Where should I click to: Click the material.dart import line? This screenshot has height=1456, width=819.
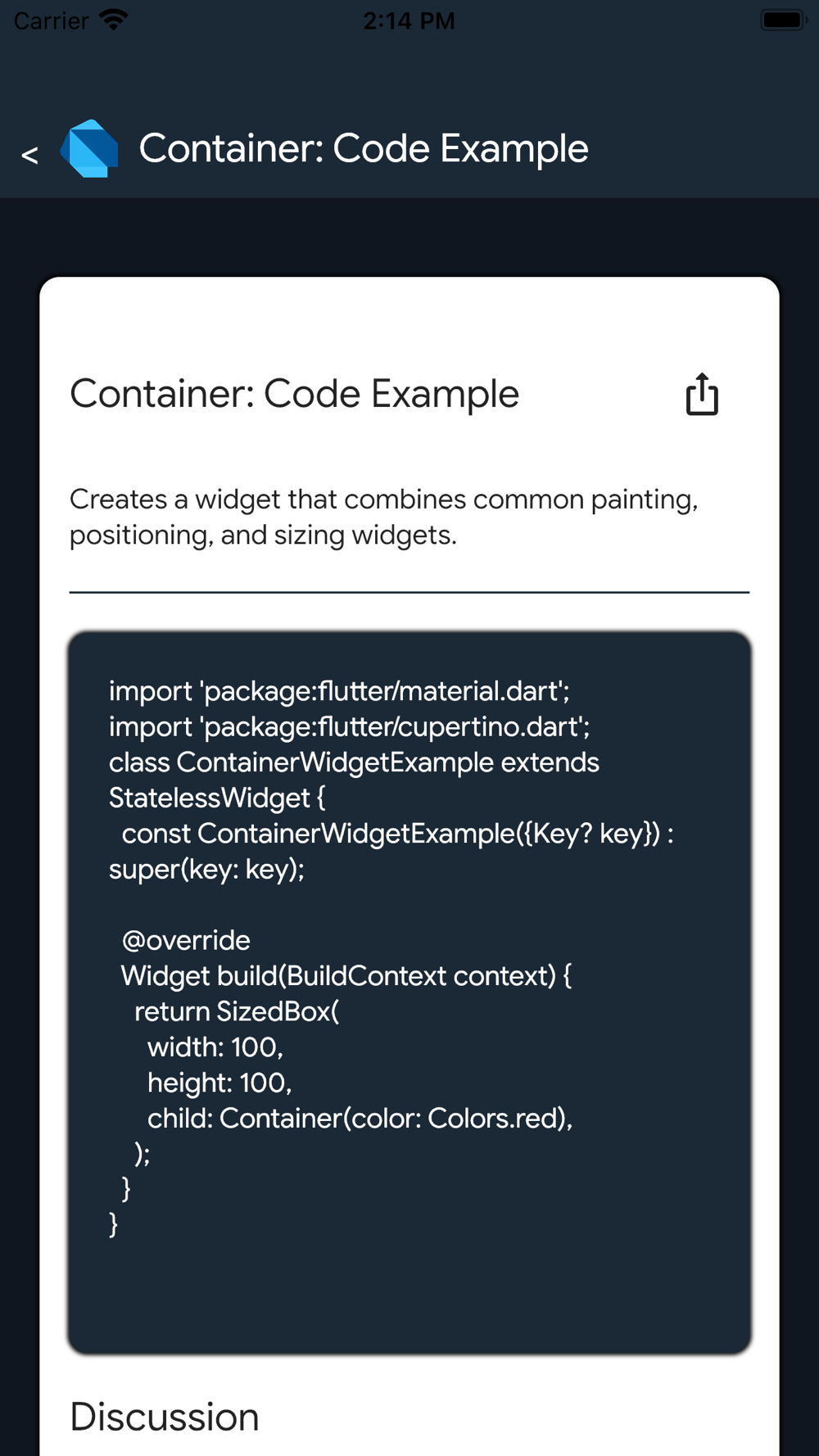pos(340,691)
